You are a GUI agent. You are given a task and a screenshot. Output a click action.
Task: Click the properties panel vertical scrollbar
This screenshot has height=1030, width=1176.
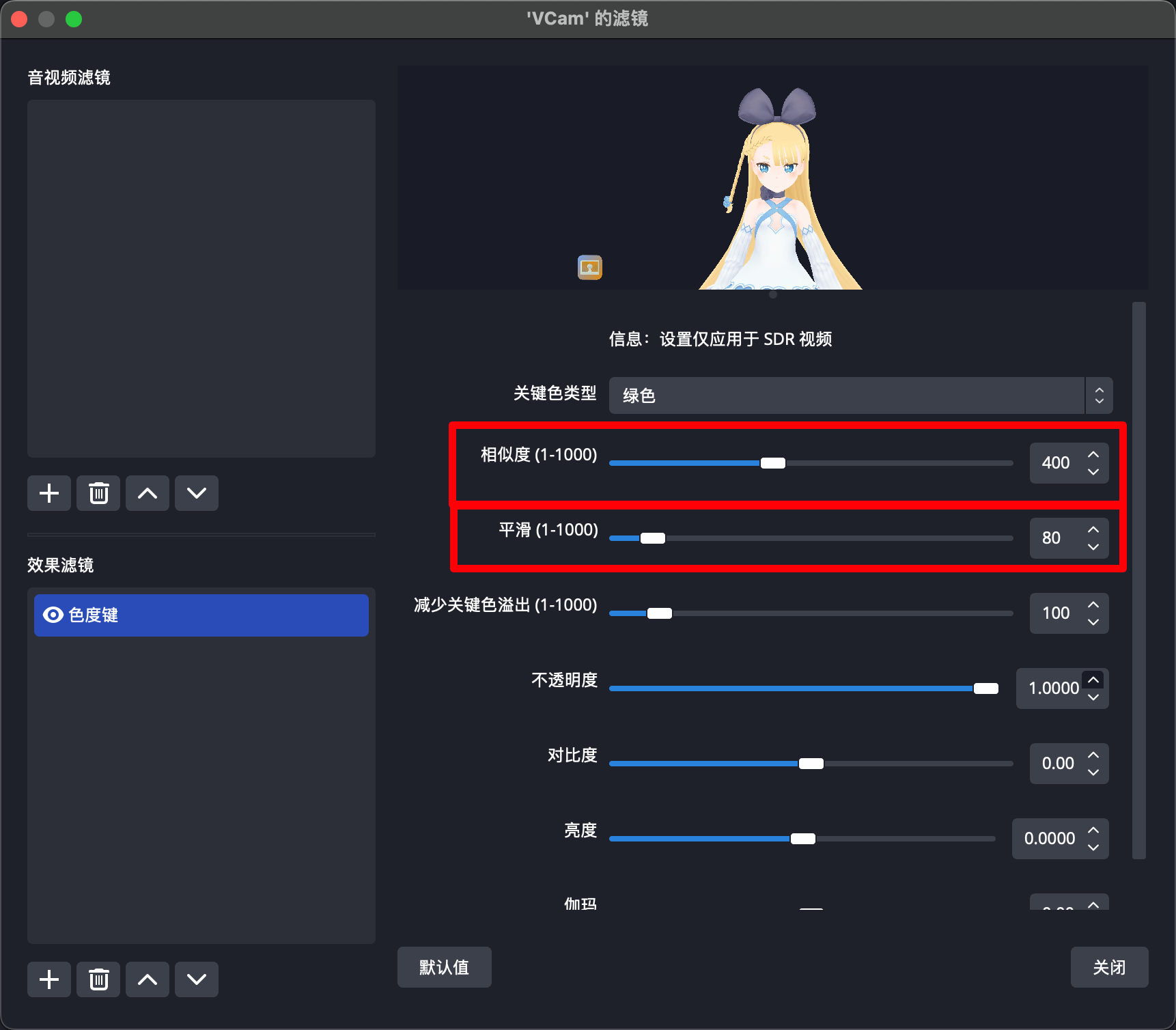(1138, 581)
